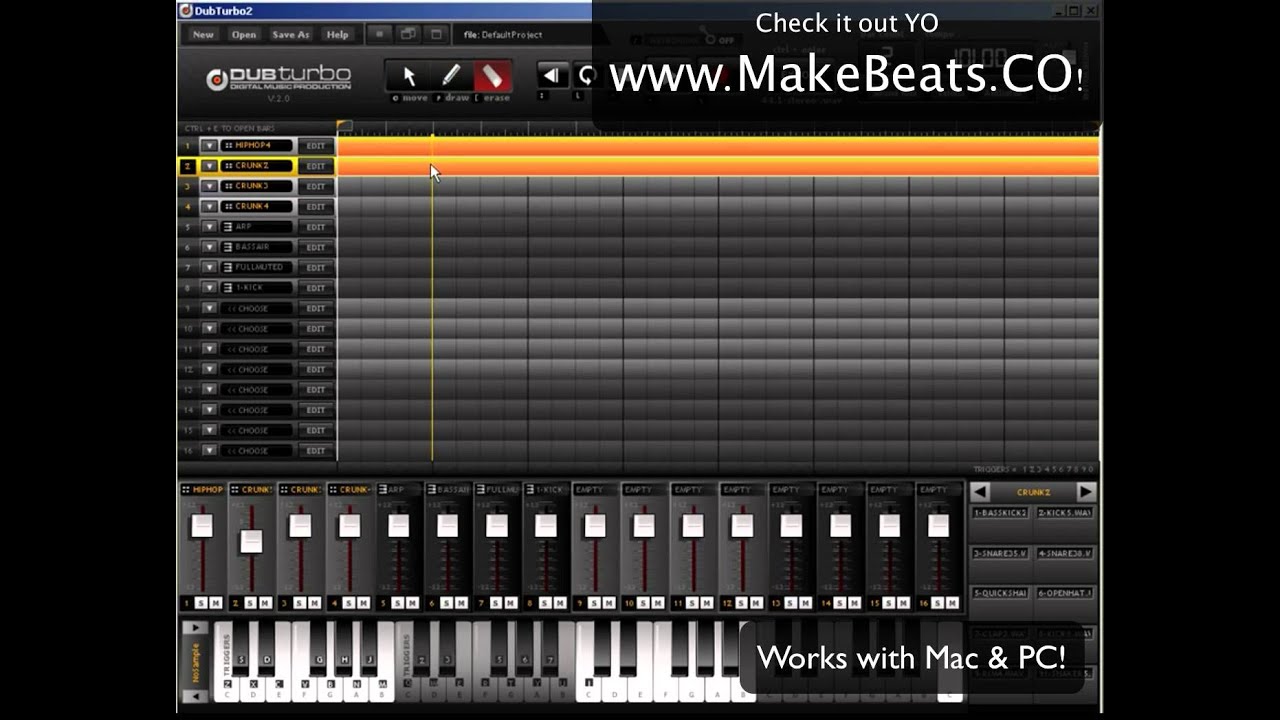Toggle the loop playback button
This screenshot has height=720, width=1280.
pyautogui.click(x=586, y=75)
